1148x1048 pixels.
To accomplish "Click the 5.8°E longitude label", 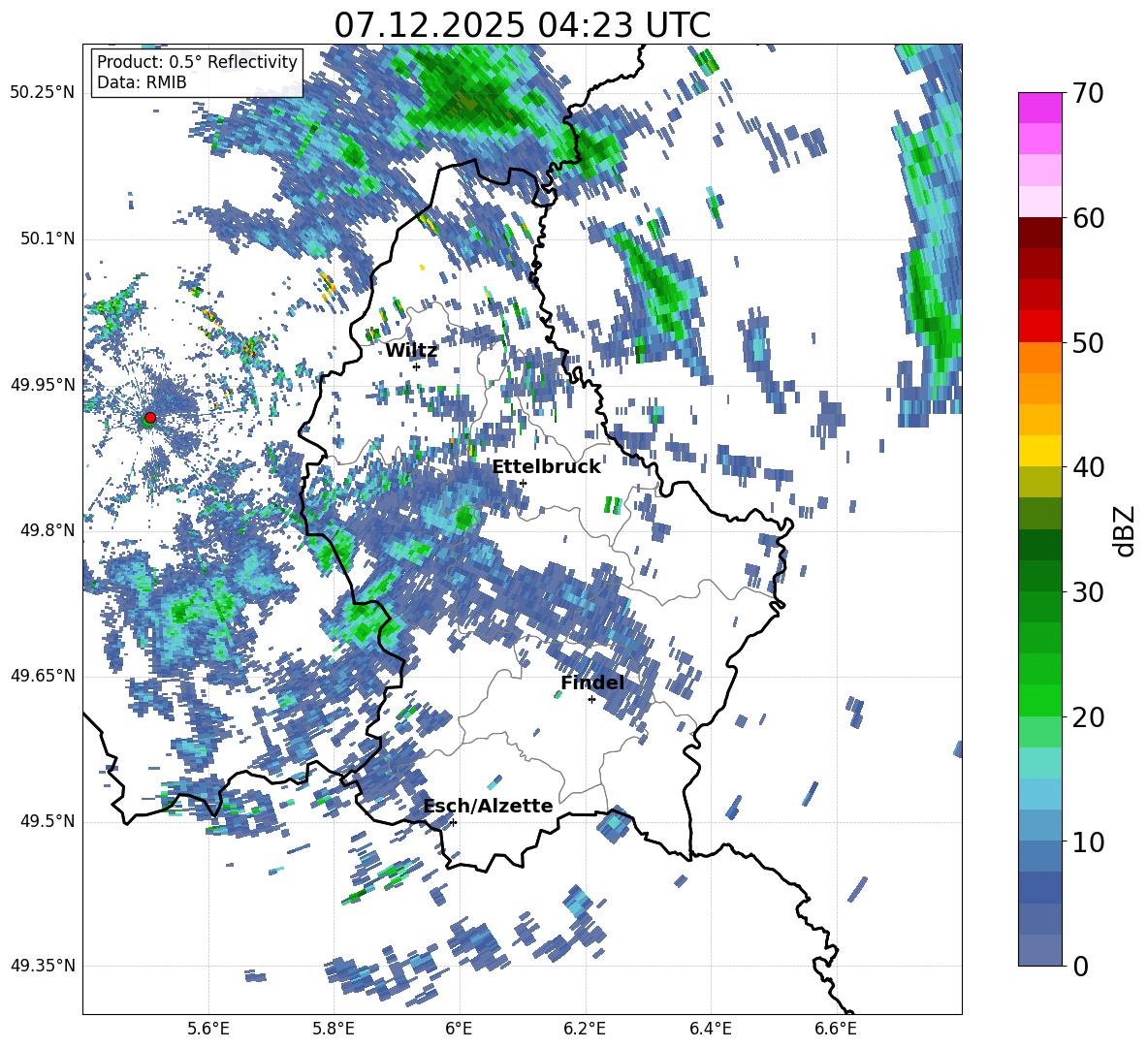I will pos(334,1029).
